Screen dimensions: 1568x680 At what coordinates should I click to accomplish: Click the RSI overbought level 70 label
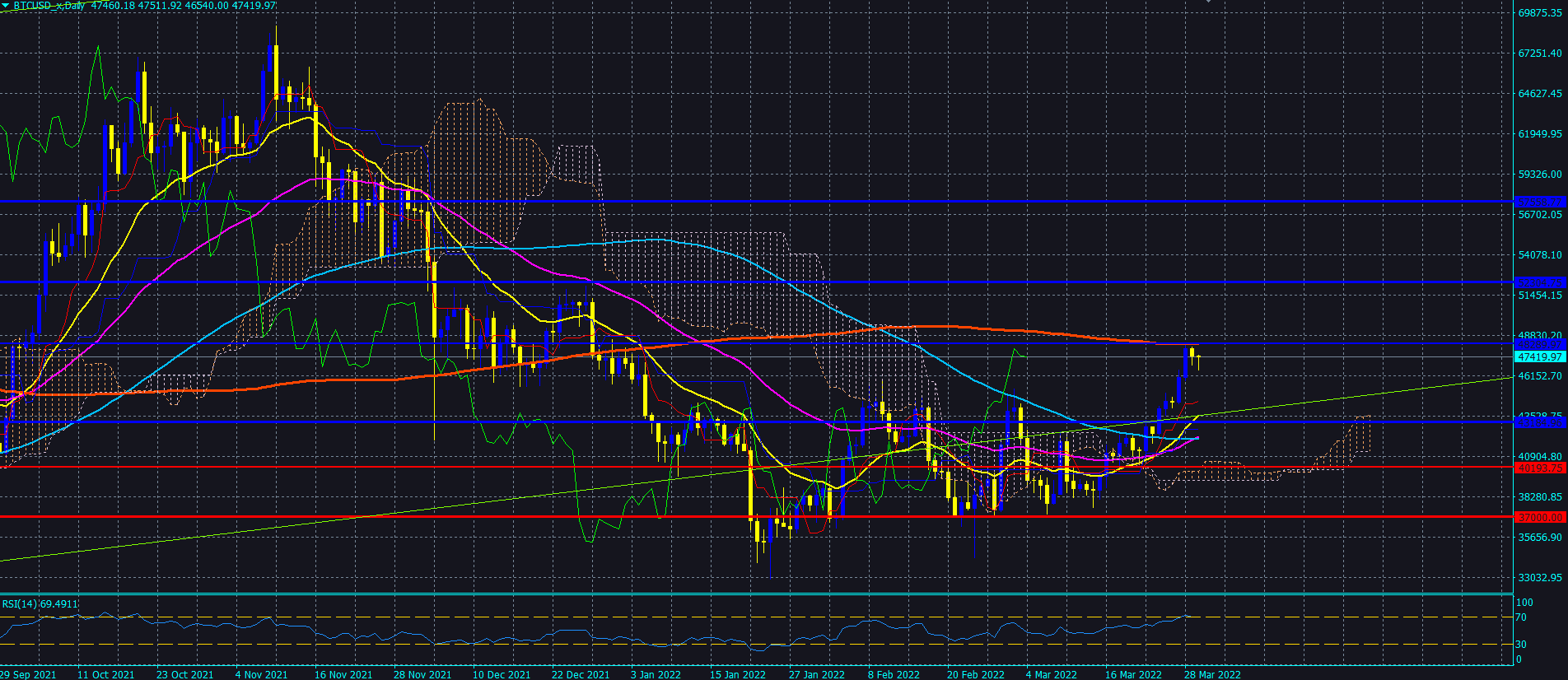1521,617
